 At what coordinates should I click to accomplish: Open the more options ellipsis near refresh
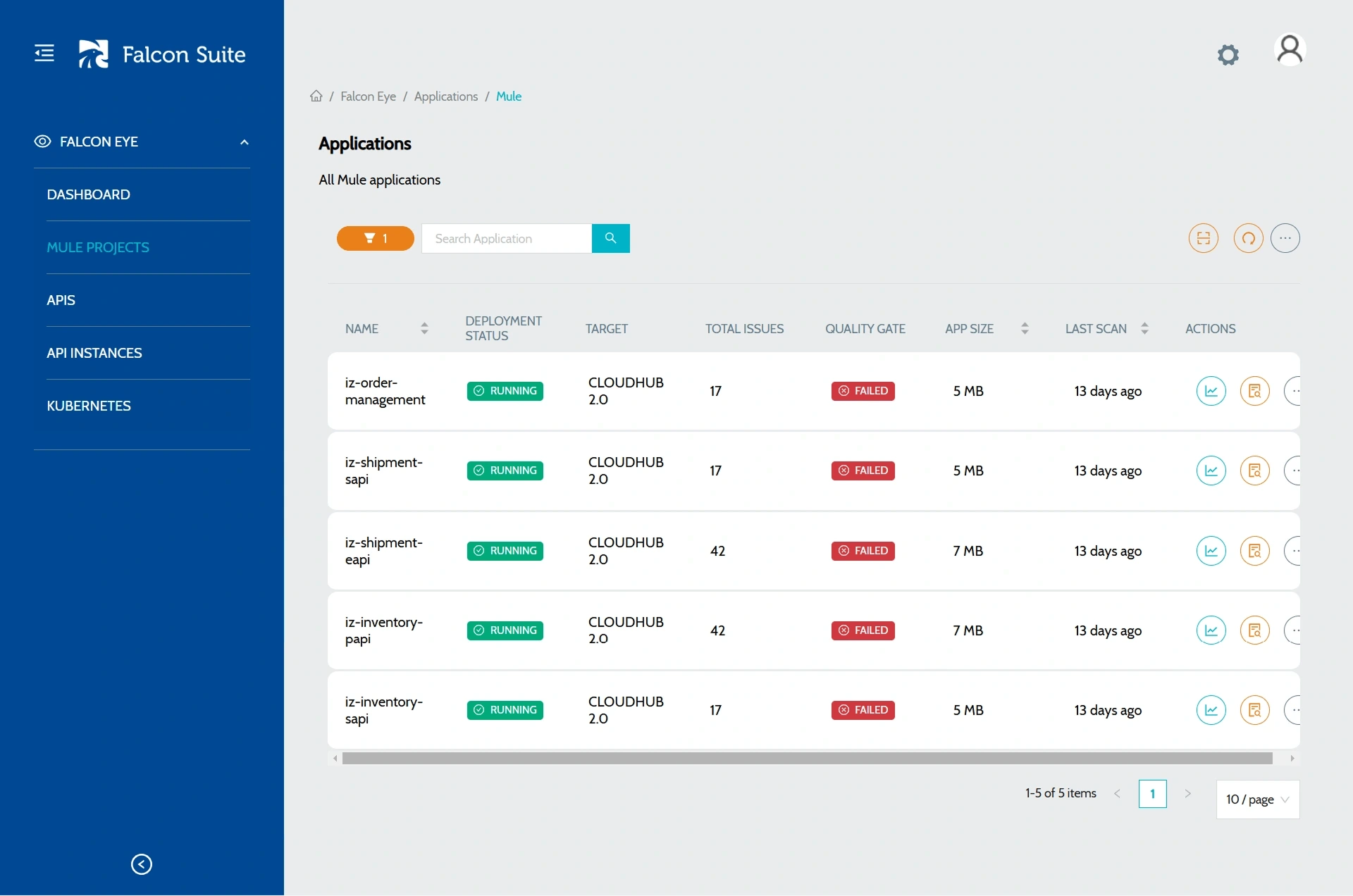[x=1285, y=238]
